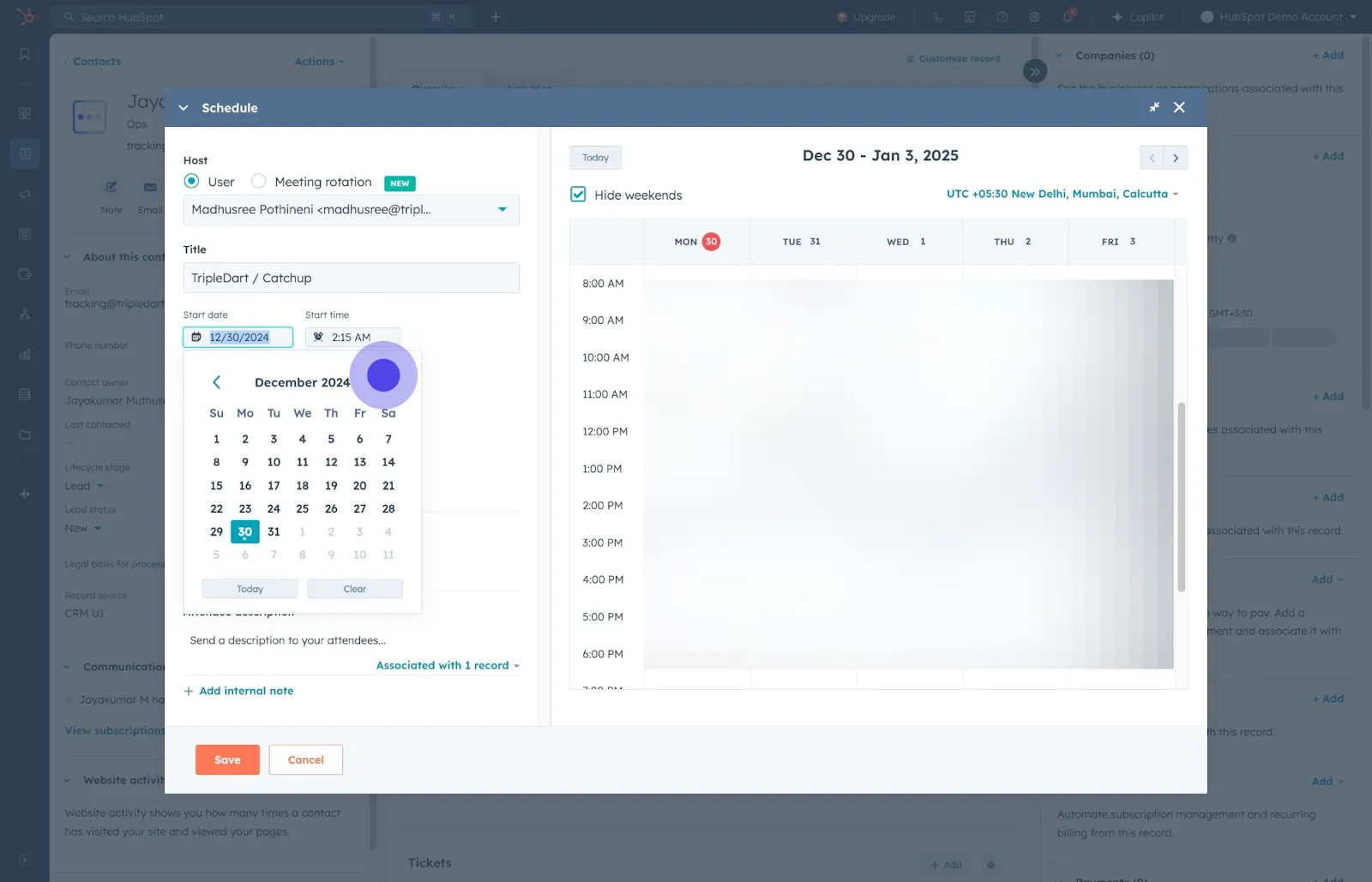Open the Lifecycle stage Lead dropdown
Viewport: 1372px width, 882px height.
click(84, 486)
